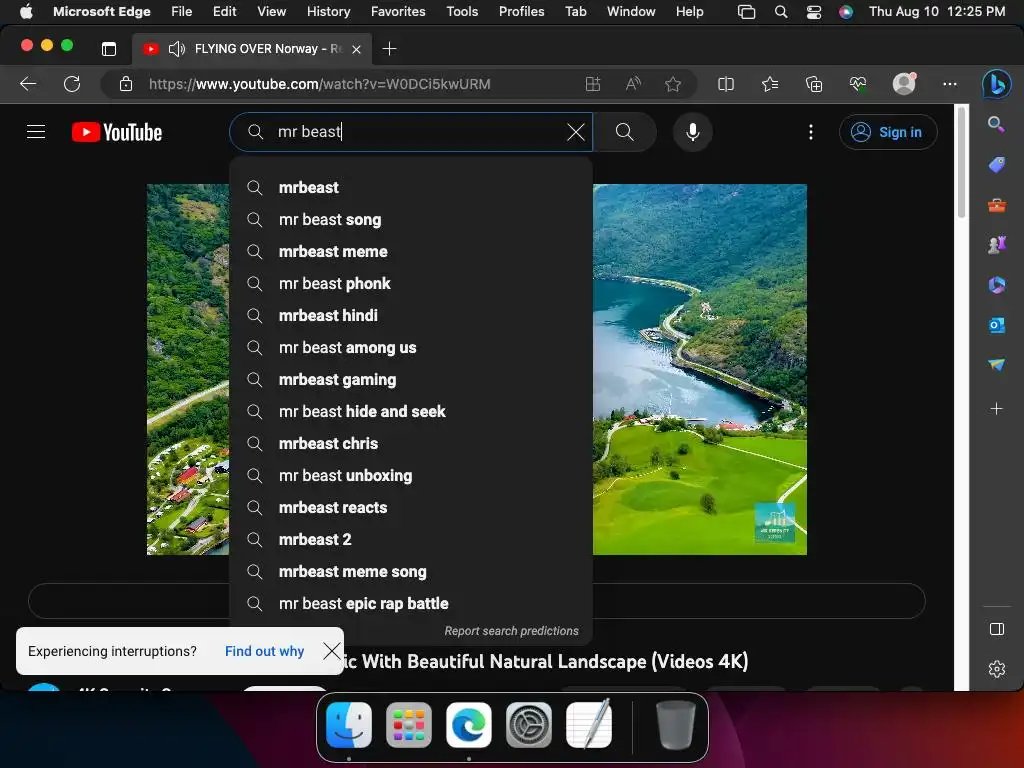The image size is (1024, 768).
Task: Go back with the browser back arrow
Action: click(28, 84)
